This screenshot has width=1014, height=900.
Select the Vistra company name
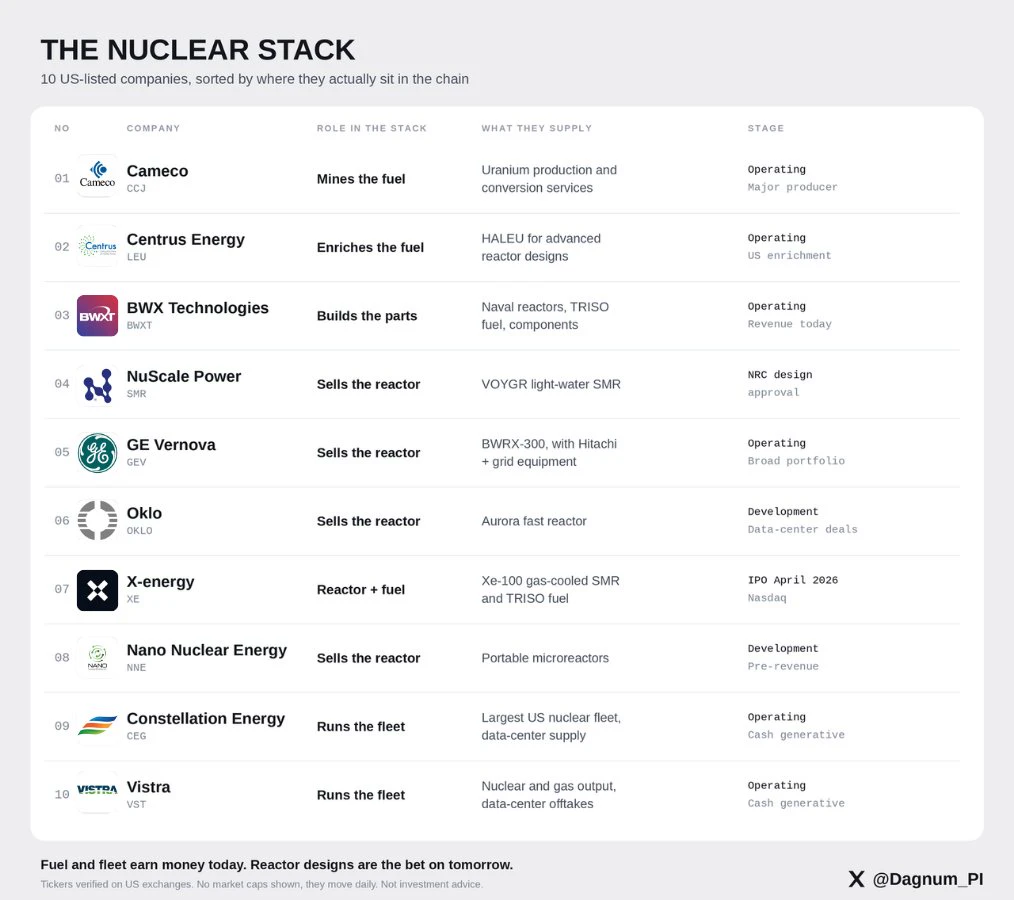pyautogui.click(x=148, y=787)
